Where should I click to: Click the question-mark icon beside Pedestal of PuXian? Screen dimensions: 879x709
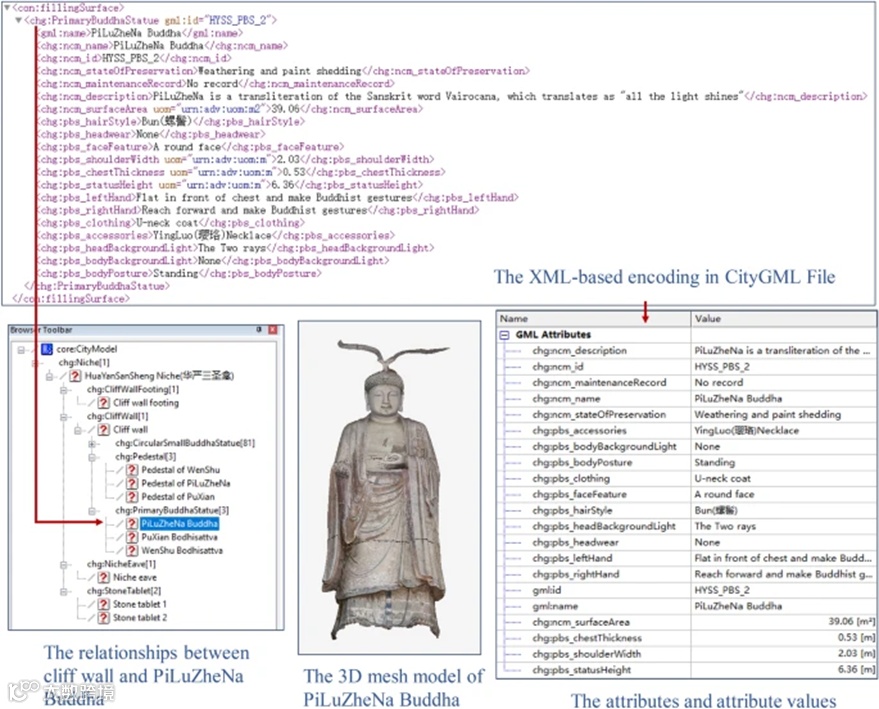coord(132,497)
